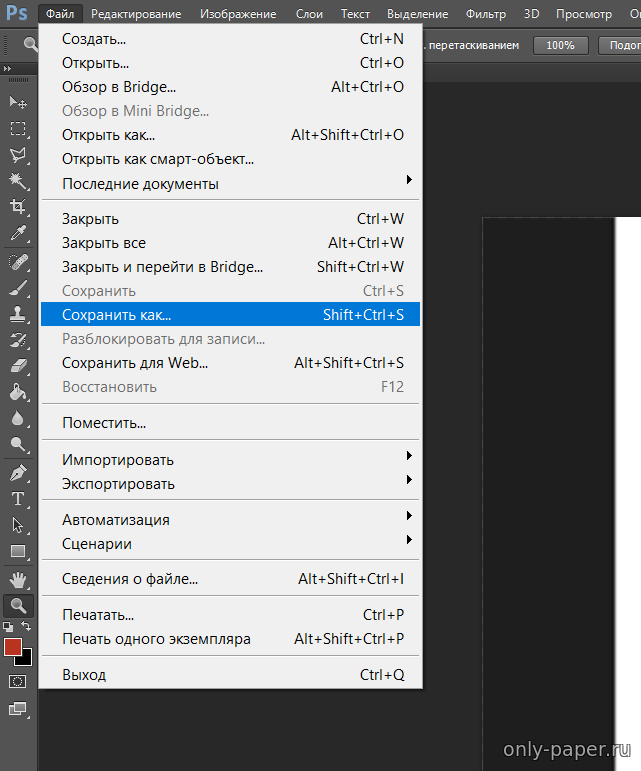Select the Eyedropper tool

point(18,233)
